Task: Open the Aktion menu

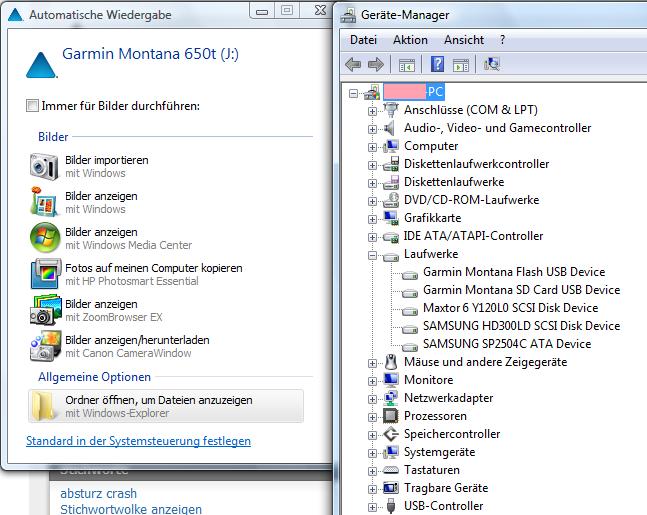Action: click(410, 40)
